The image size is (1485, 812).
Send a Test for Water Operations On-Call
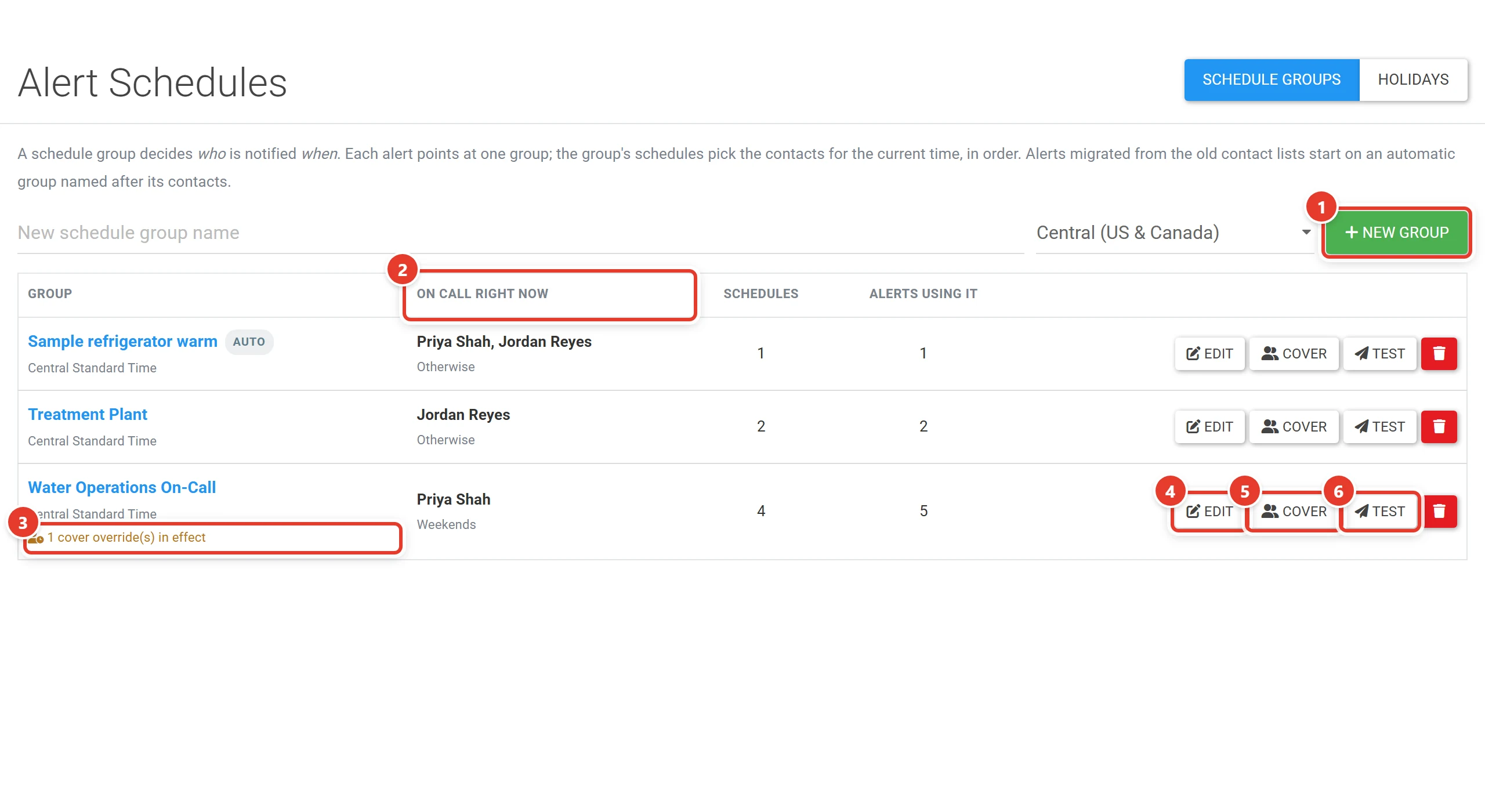pyautogui.click(x=1379, y=511)
